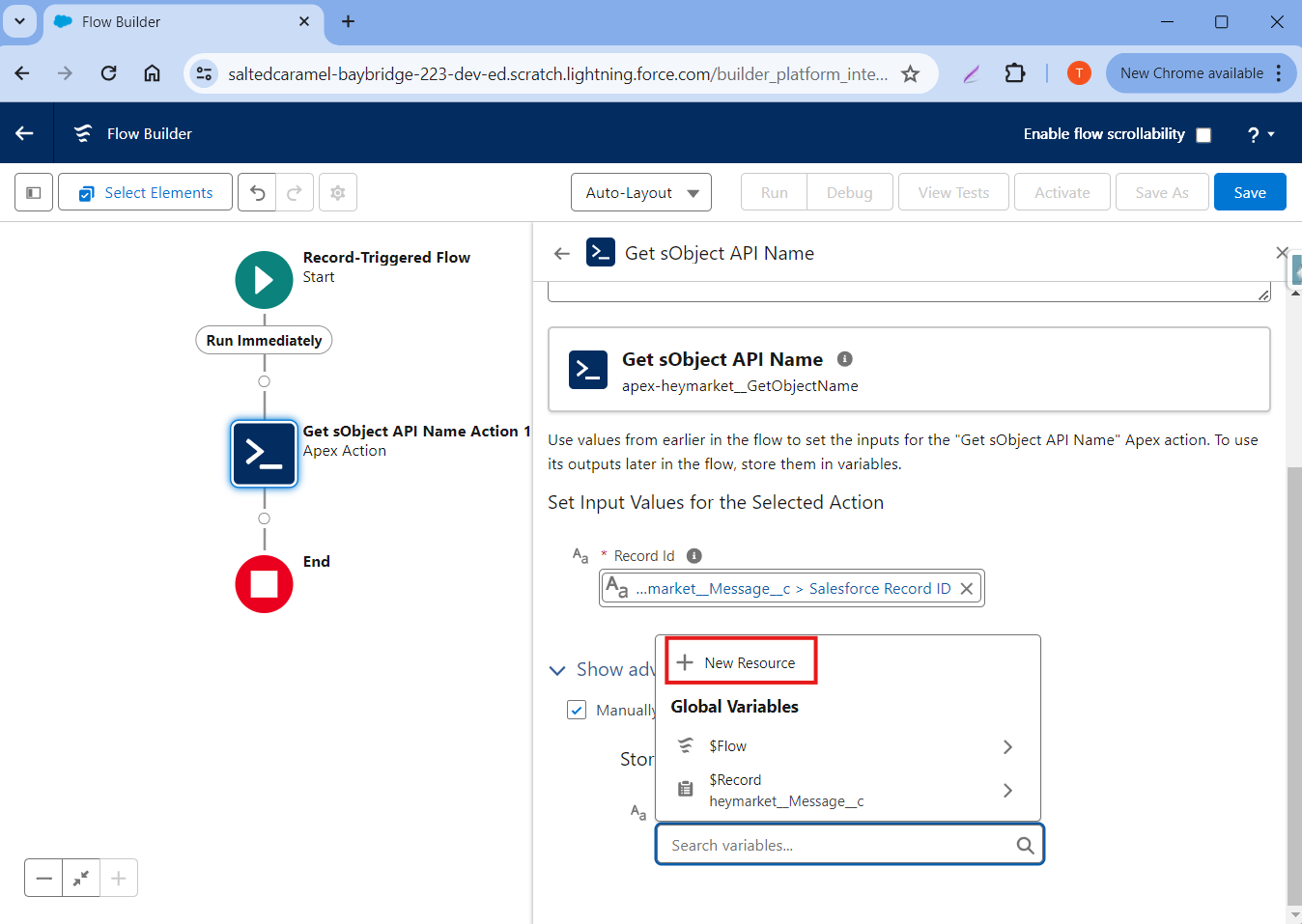1302x924 pixels.
Task: Add element before End connector
Action: [264, 518]
